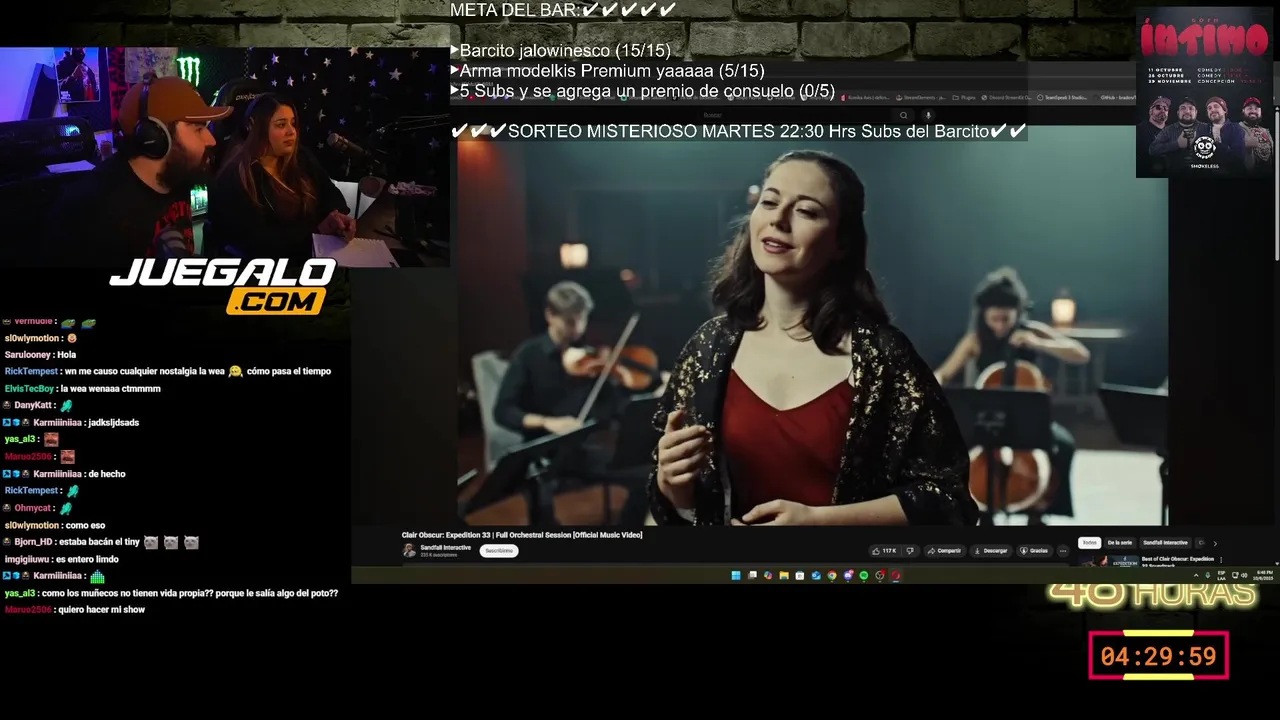Open File Explorer from the taskbar

(x=784, y=575)
